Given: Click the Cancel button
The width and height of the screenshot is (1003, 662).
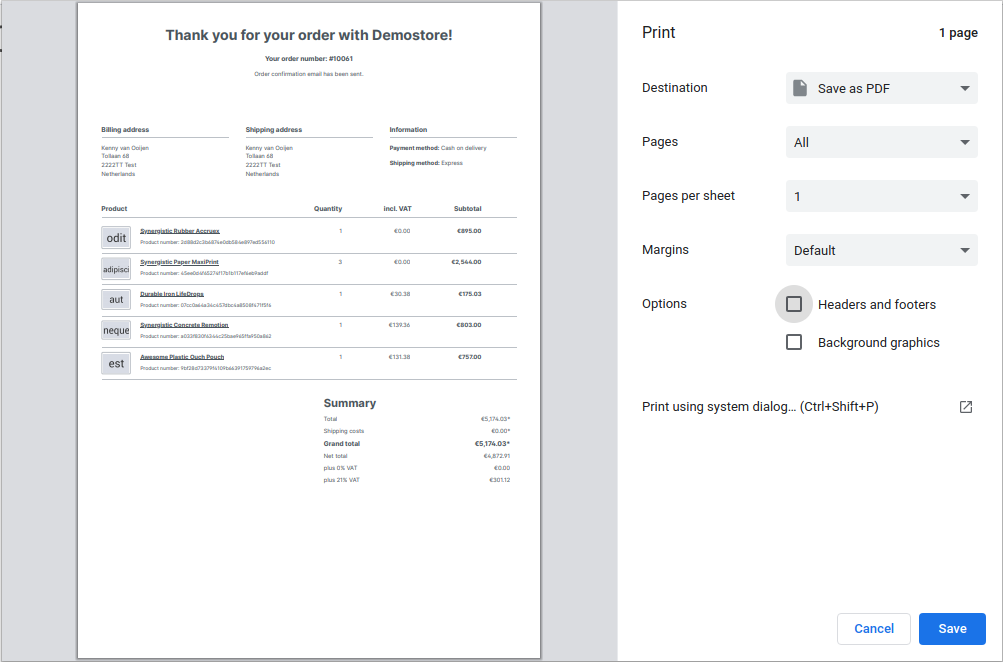Looking at the screenshot, I should [x=874, y=629].
